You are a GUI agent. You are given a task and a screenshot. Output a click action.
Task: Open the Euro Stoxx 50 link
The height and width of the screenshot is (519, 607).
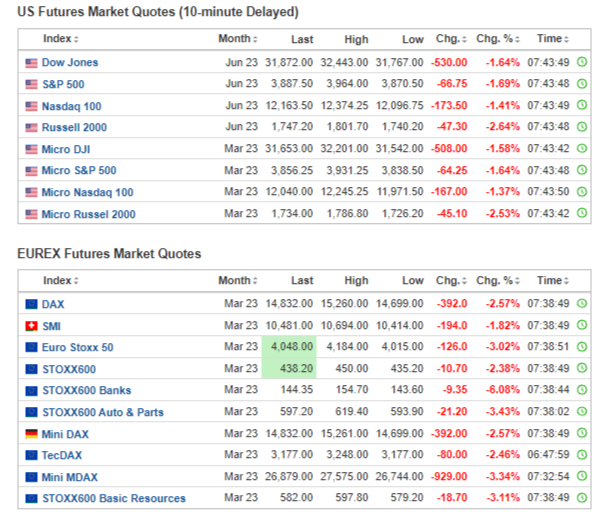pos(77,347)
